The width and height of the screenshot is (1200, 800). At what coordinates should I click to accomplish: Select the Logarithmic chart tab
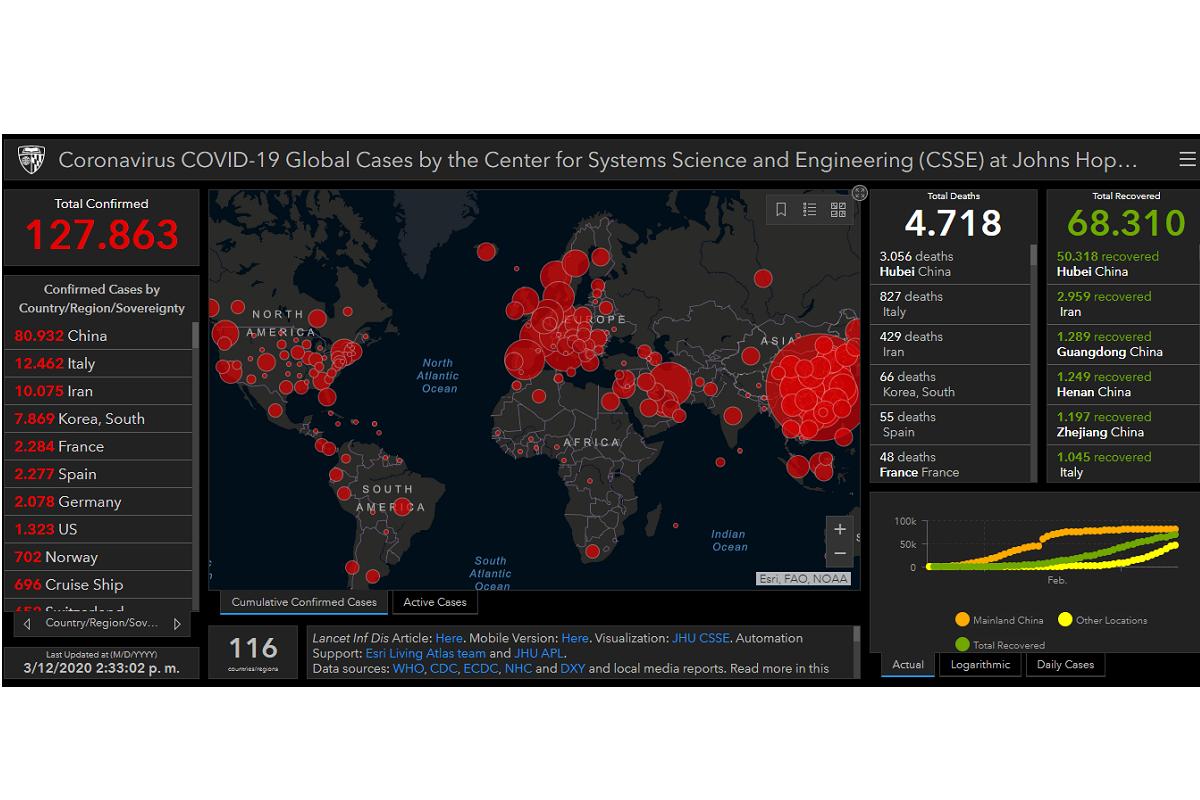(x=980, y=664)
